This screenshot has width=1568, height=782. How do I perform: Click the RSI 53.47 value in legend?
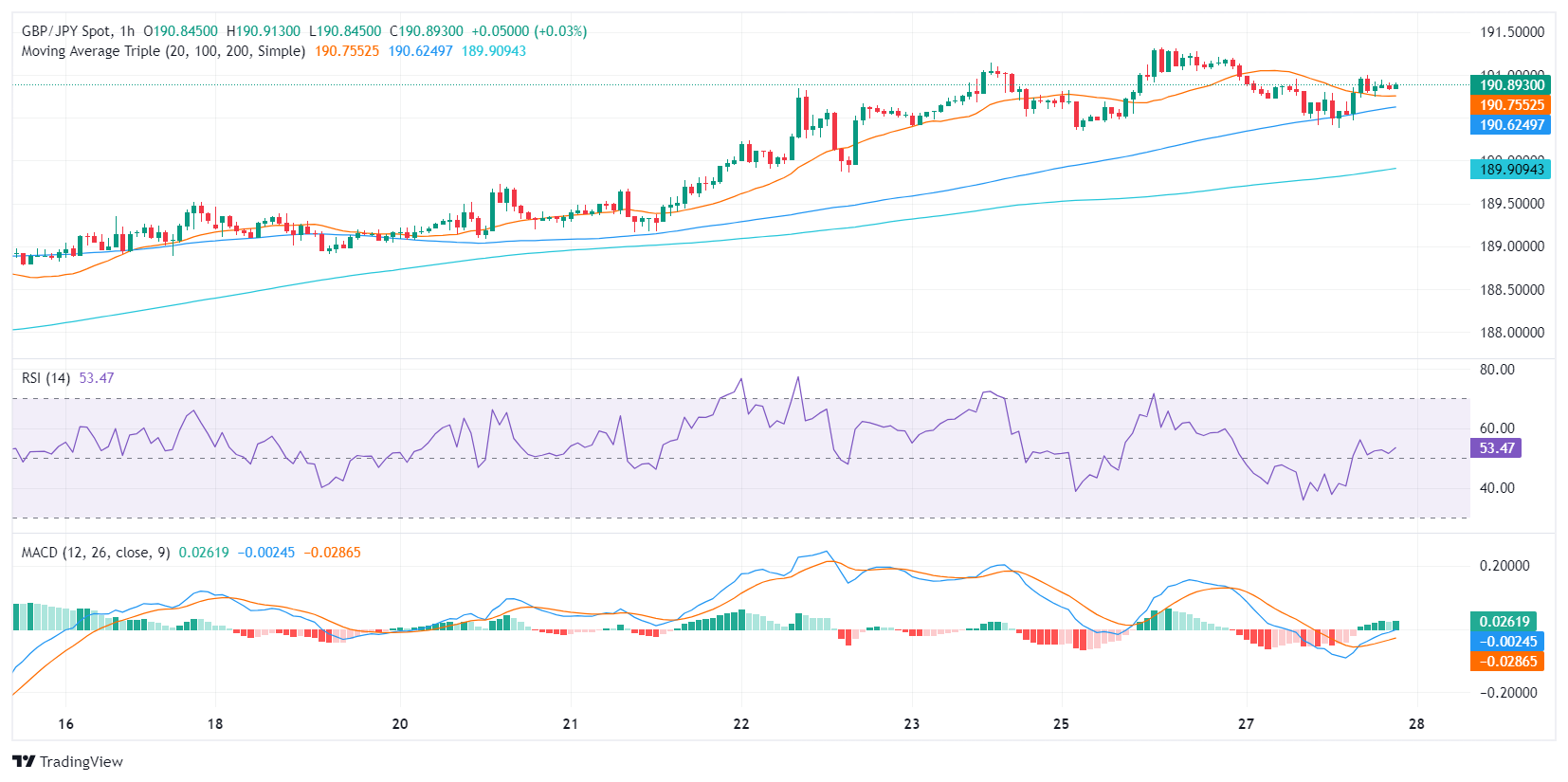click(97, 378)
